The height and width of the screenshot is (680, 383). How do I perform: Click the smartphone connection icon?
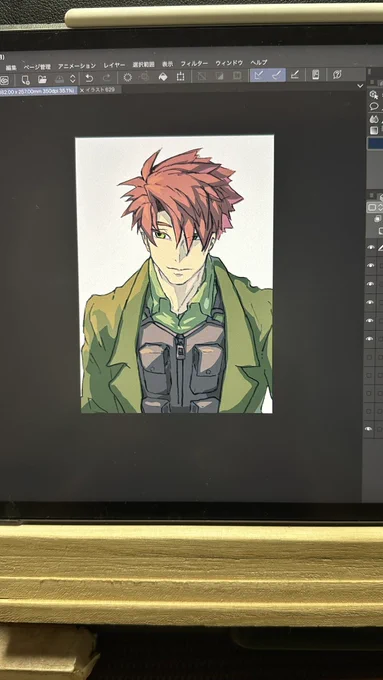316,75
